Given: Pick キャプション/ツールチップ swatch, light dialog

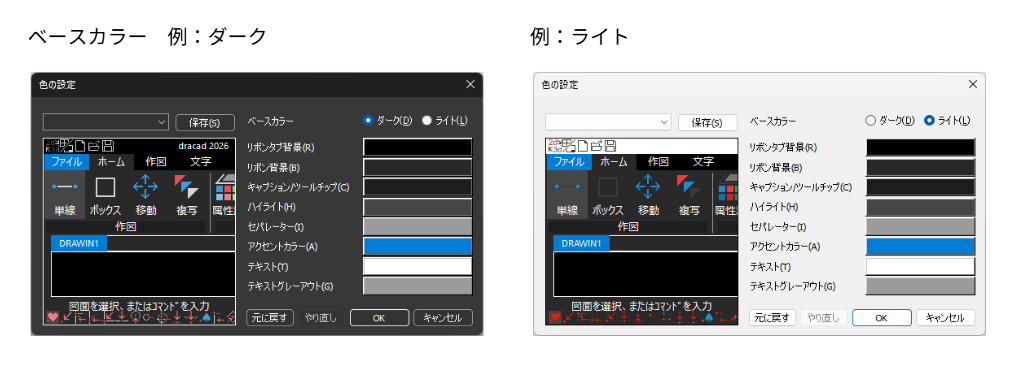Looking at the screenshot, I should (x=920, y=187).
